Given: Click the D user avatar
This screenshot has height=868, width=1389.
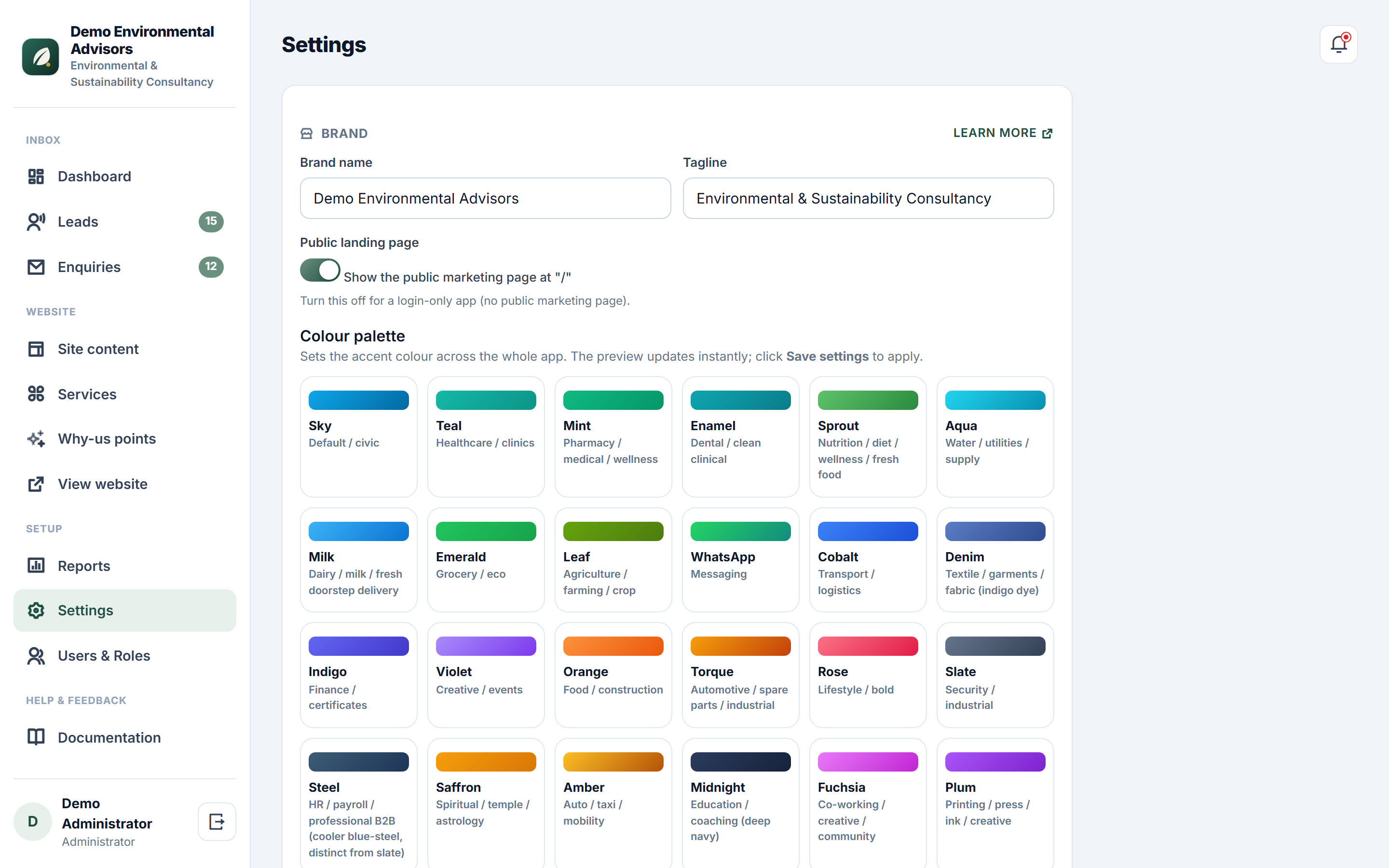Looking at the screenshot, I should coord(33,822).
